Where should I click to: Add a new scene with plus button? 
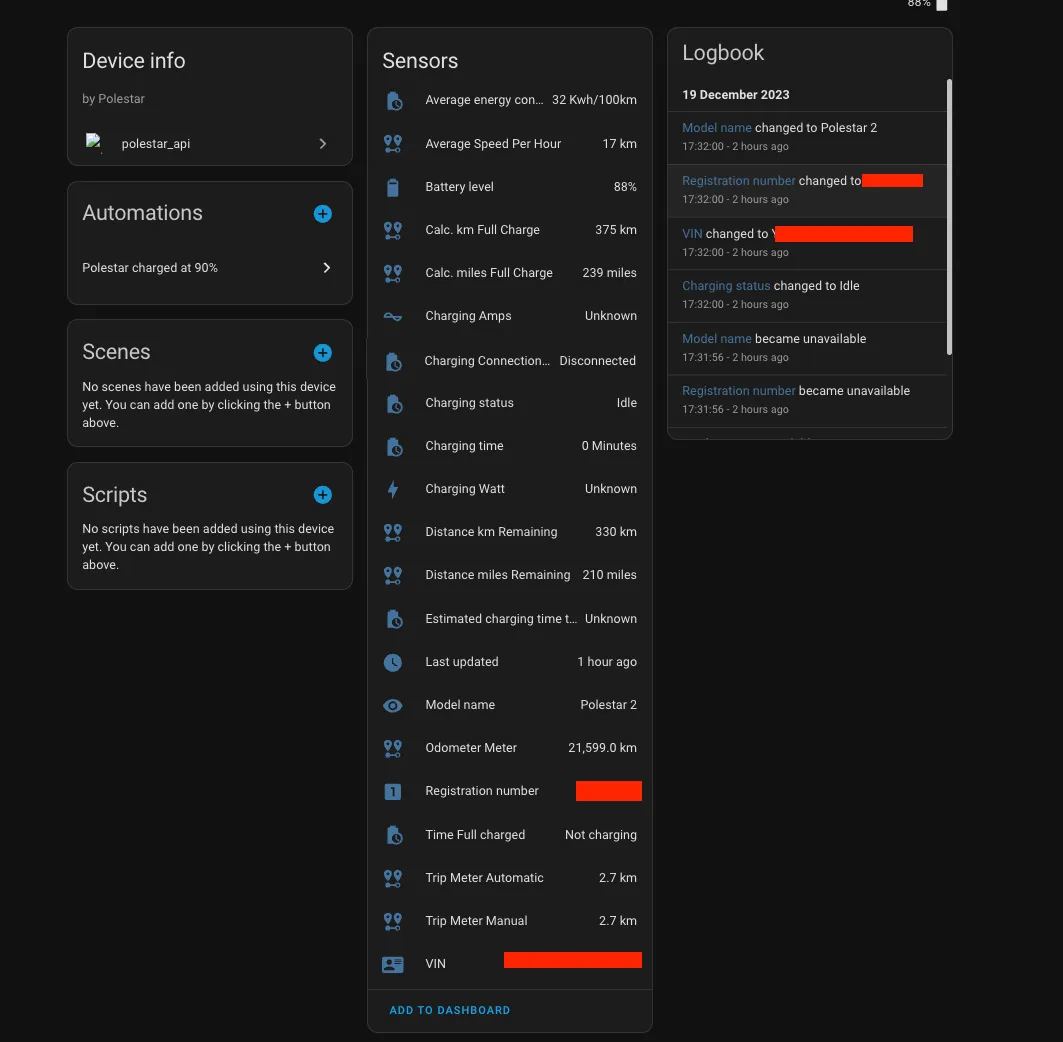(x=323, y=353)
